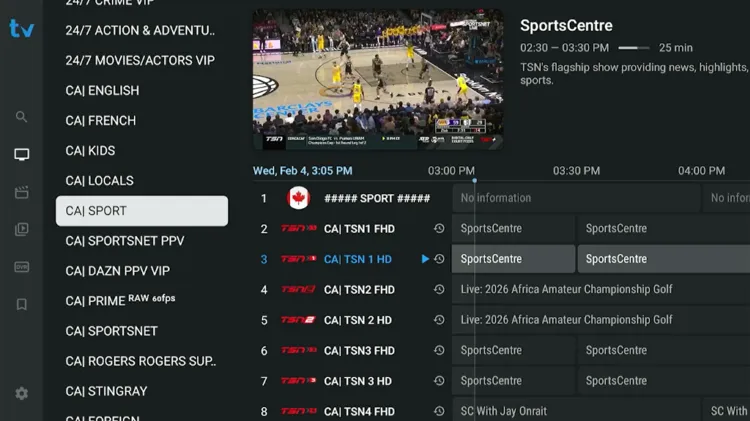This screenshot has width=750, height=421.
Task: Click the 03:30 PM timeline header
Action: point(576,171)
